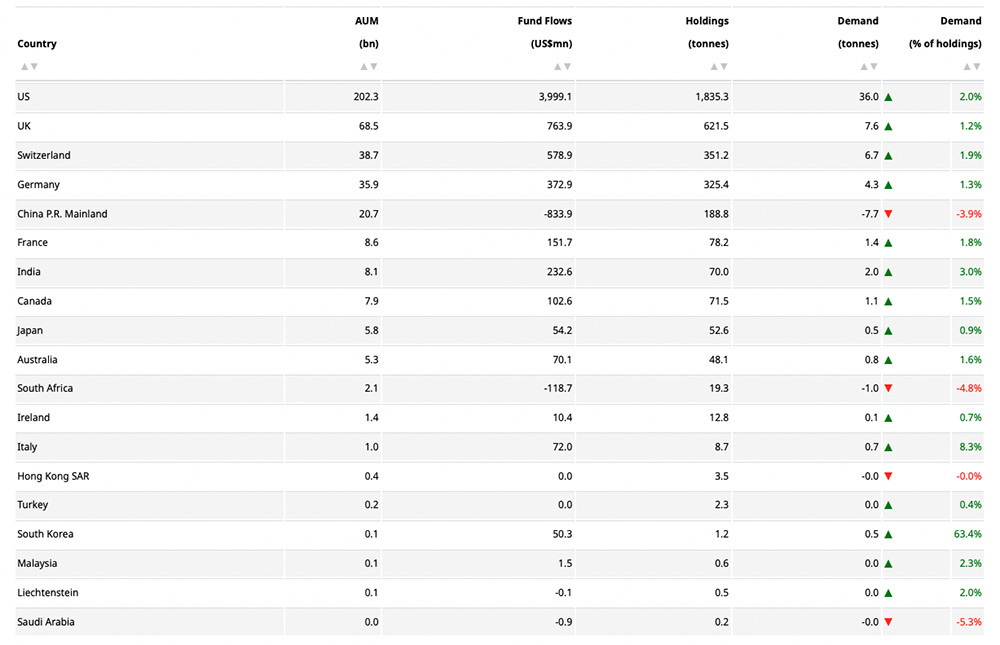Click the red down arrow in South Africa row

coord(888,388)
